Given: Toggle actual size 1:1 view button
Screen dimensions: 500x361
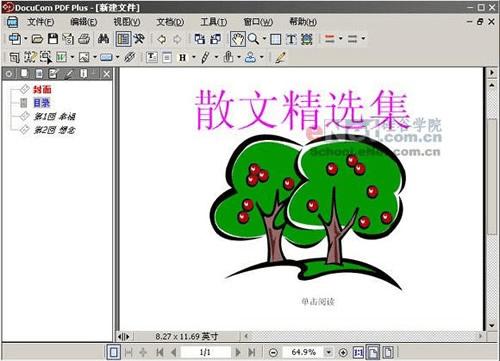Looking at the screenshot, I should [x=358, y=352].
